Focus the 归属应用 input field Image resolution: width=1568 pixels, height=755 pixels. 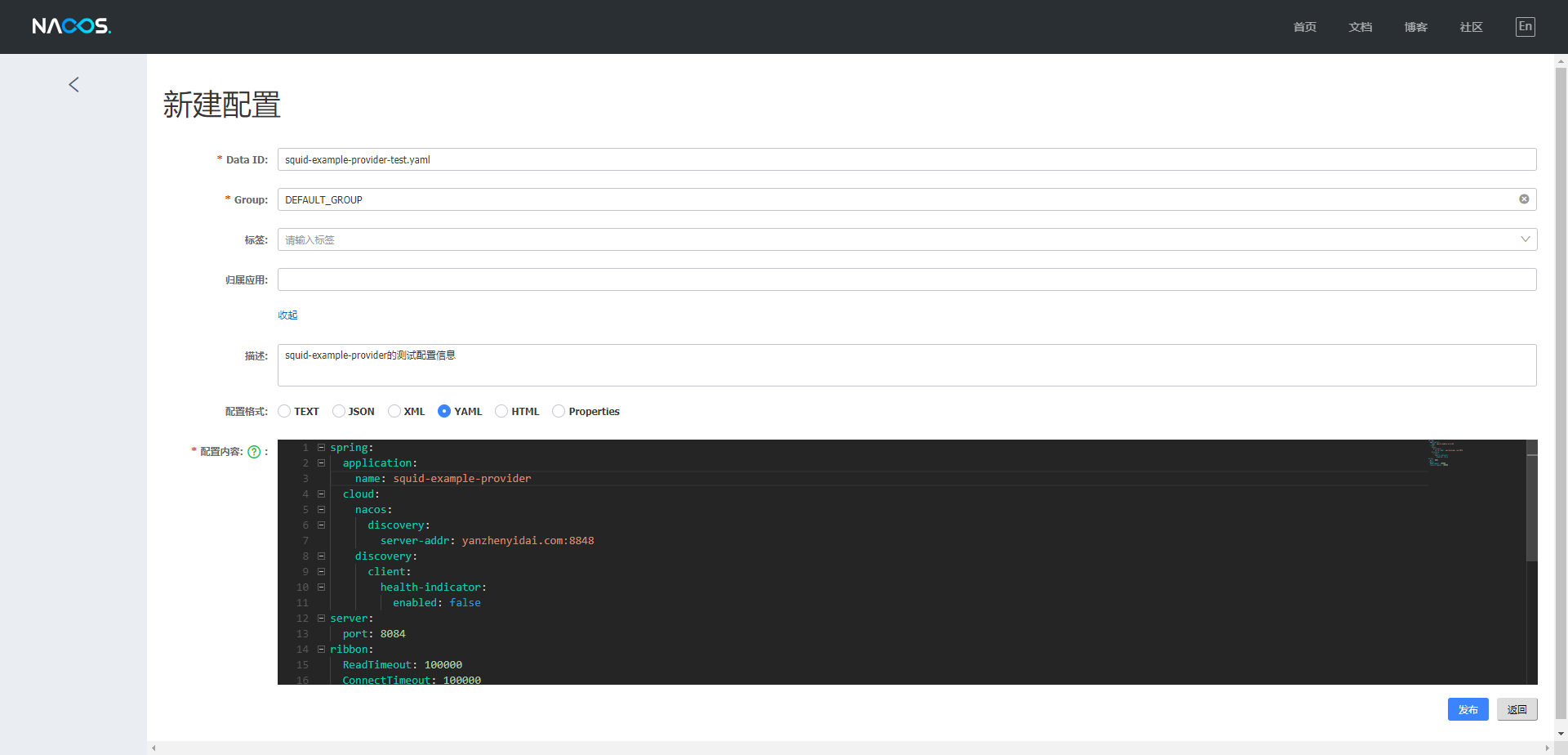tap(907, 279)
